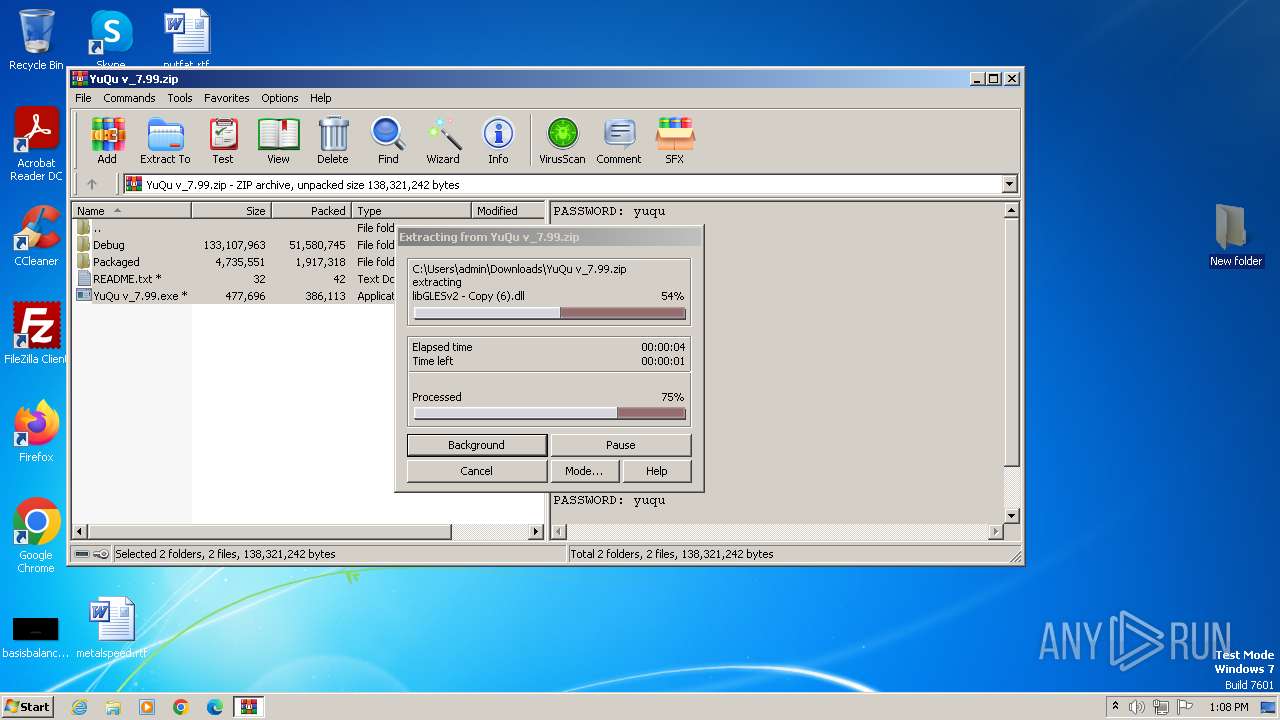Screen dimensions: 1280x720
Task: Click WinRAR taskbar button
Action: point(248,707)
